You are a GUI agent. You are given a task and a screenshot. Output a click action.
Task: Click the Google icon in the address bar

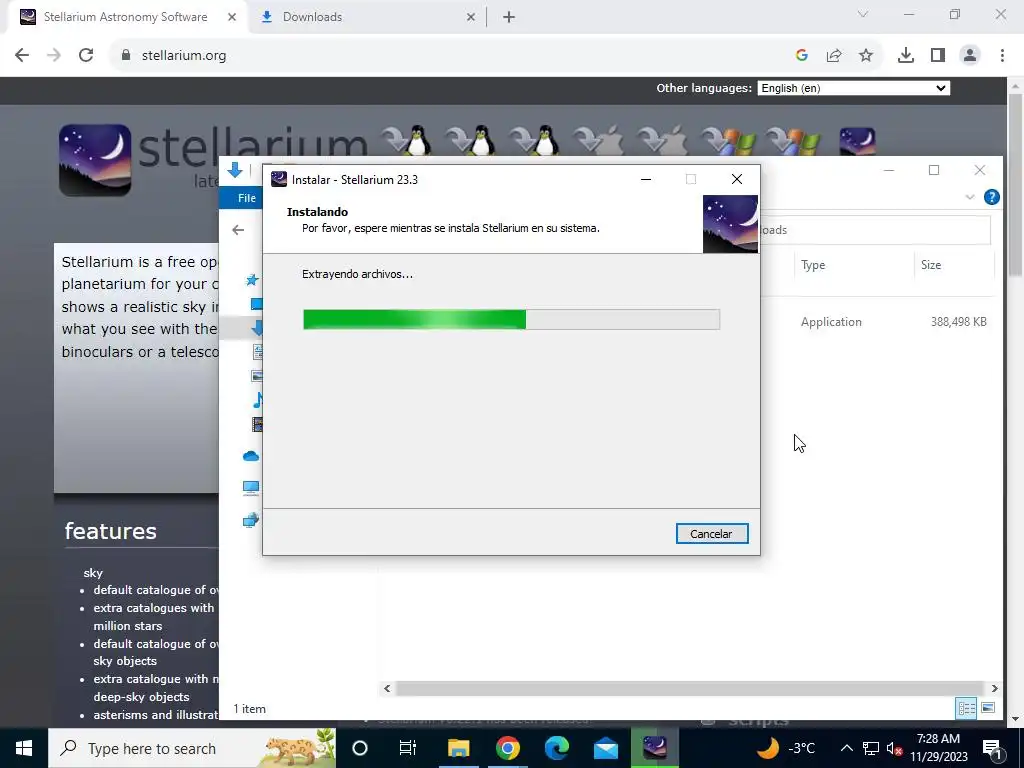[x=801, y=56]
